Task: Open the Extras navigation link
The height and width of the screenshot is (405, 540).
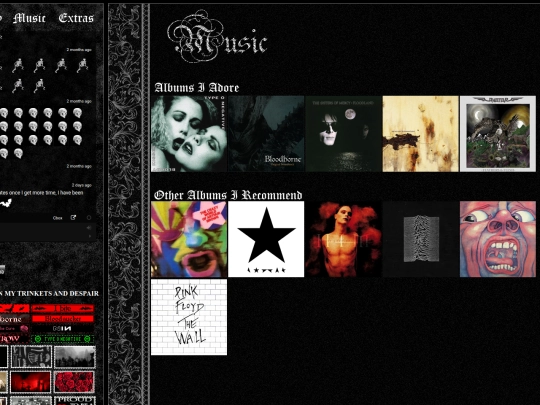Action: (76, 18)
